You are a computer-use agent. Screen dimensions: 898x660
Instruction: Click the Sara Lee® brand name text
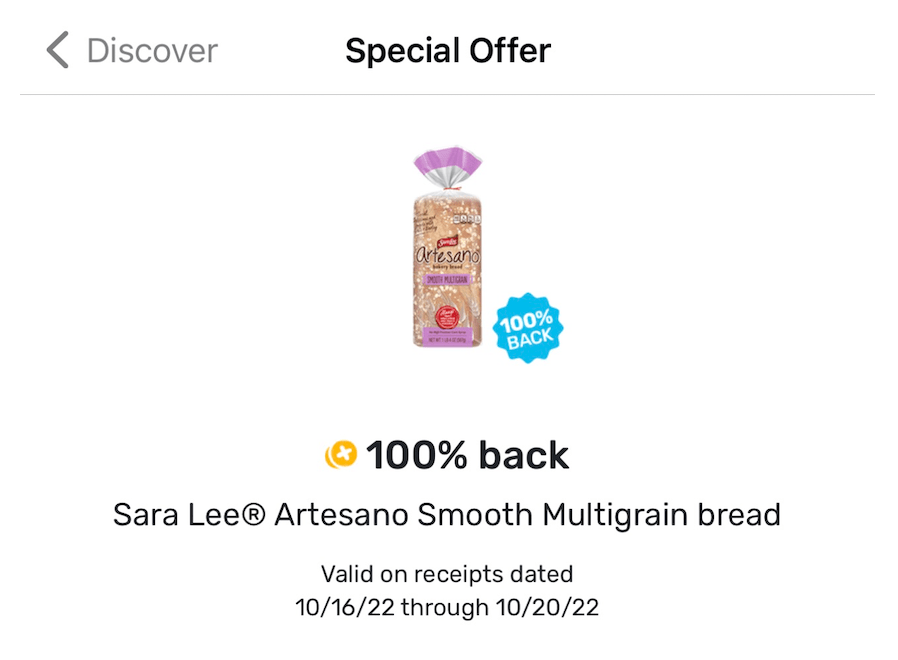click(x=190, y=515)
